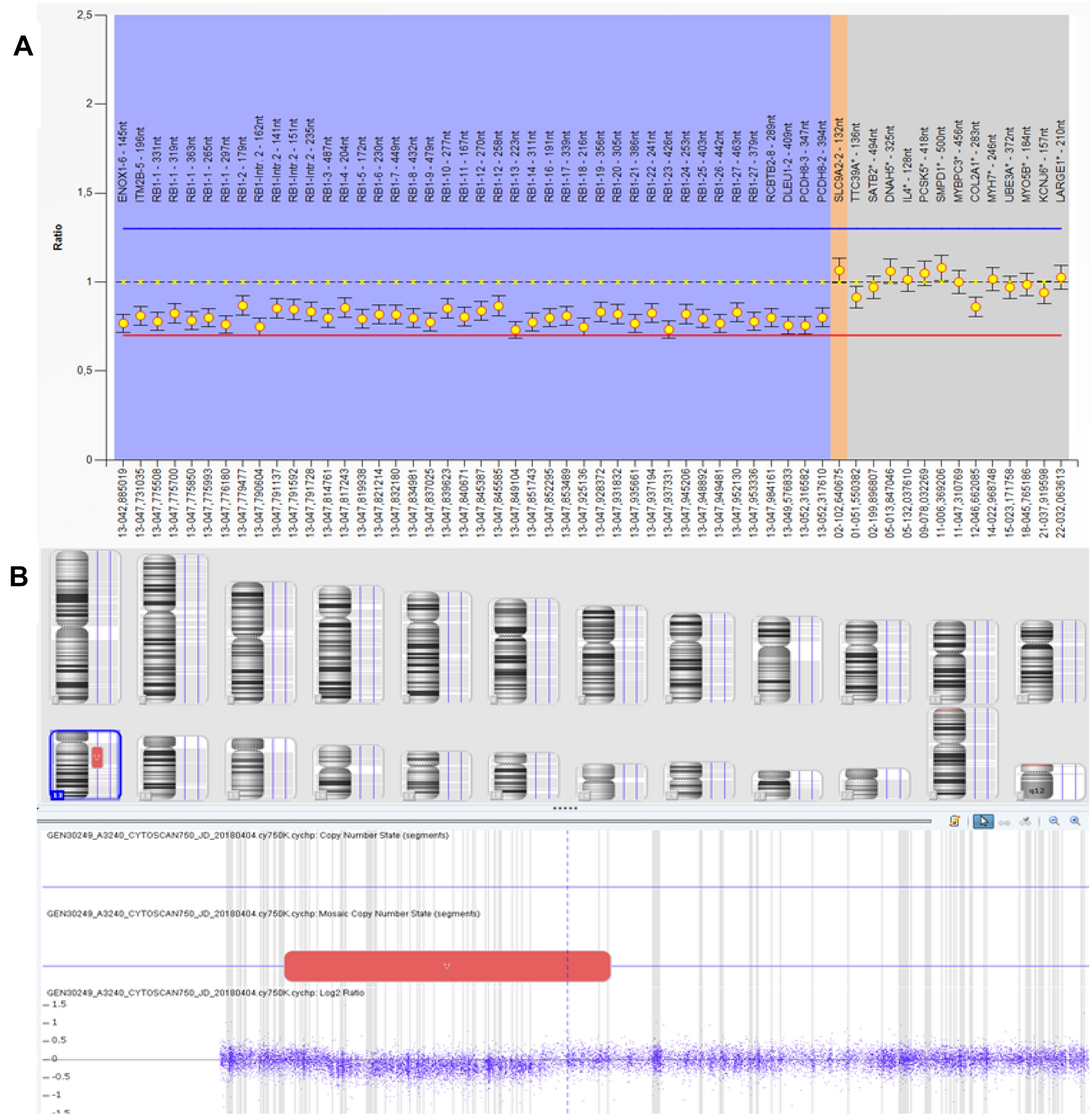Click the SLC9A2-2 - 132nt probe label
This screenshot has height=1117, width=1092.
click(839, 160)
